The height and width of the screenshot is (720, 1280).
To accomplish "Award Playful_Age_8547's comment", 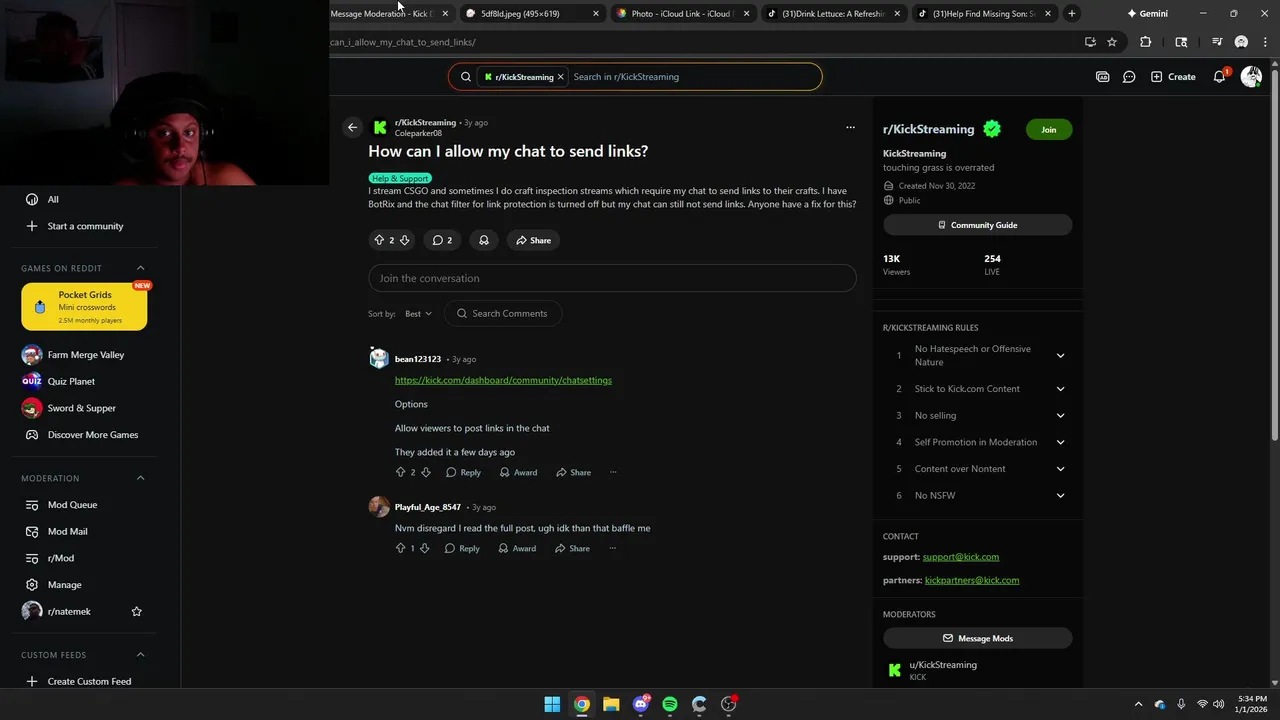I will pyautogui.click(x=517, y=548).
